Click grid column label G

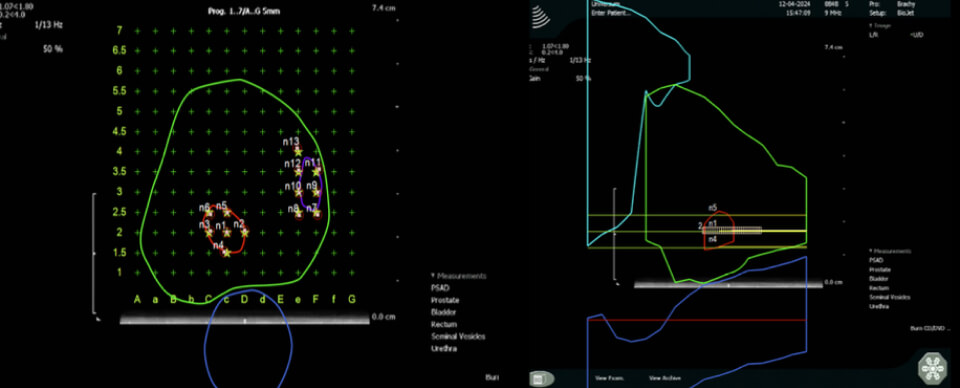(352, 299)
